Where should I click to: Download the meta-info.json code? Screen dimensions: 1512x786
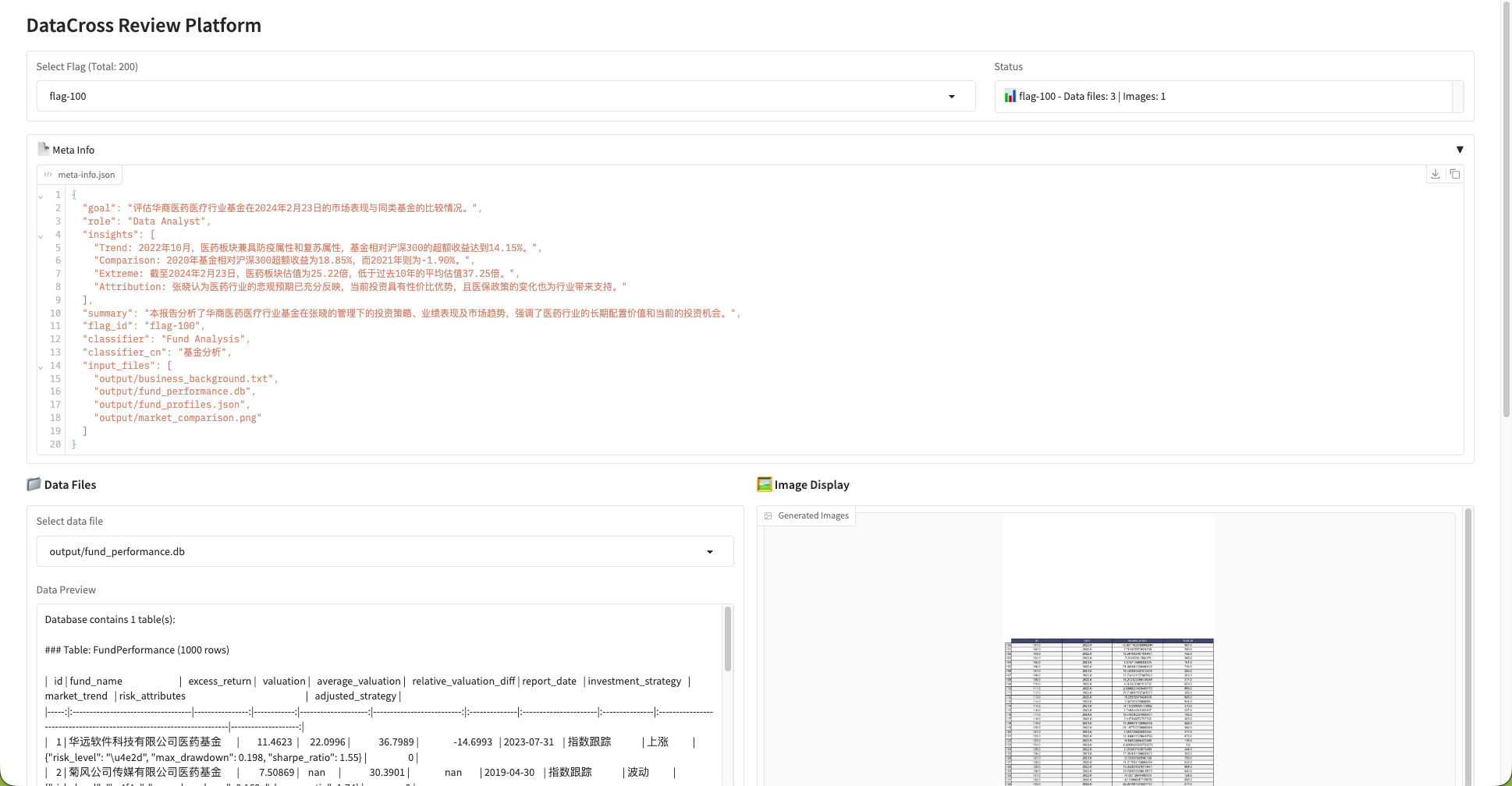click(x=1435, y=174)
